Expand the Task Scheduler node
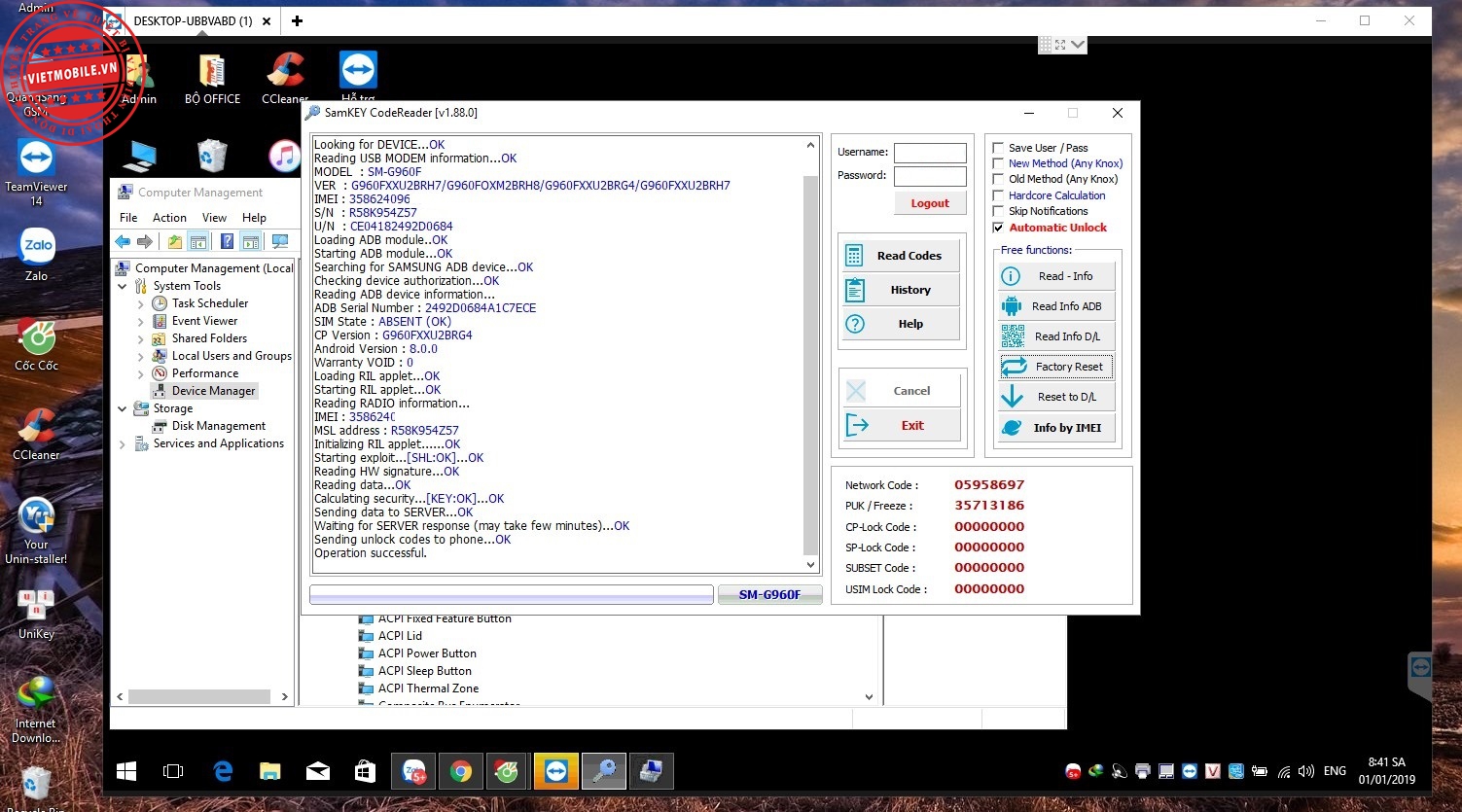 point(141,303)
